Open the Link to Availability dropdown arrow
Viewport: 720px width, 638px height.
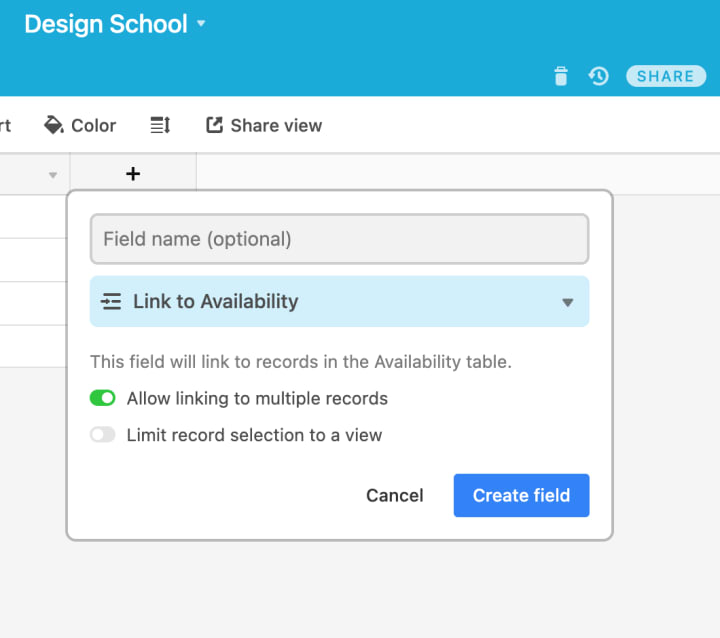point(567,302)
